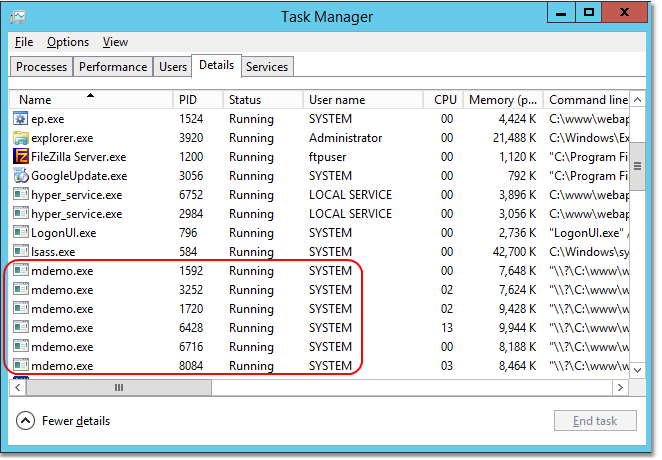
Task: Sort by the CPU column header
Action: pyautogui.click(x=445, y=100)
